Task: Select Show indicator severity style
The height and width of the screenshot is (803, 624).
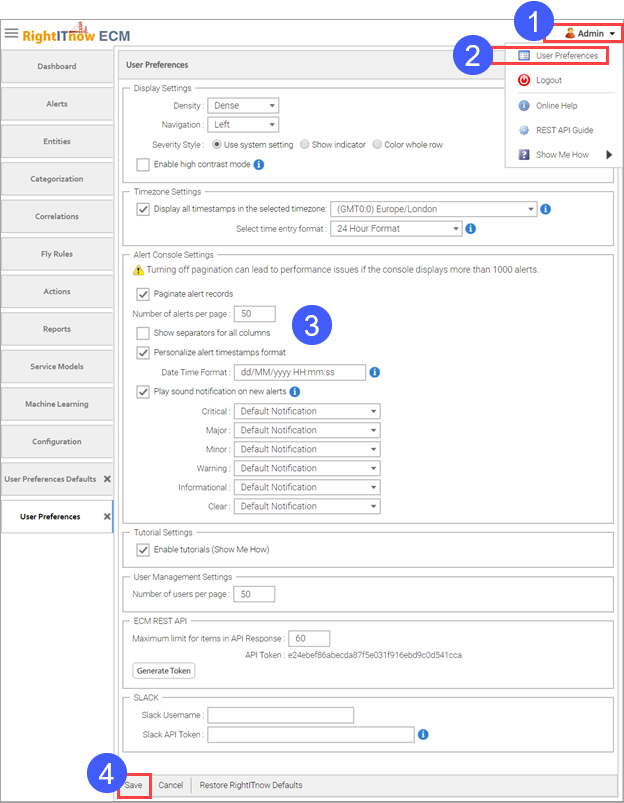Action: pos(304,144)
